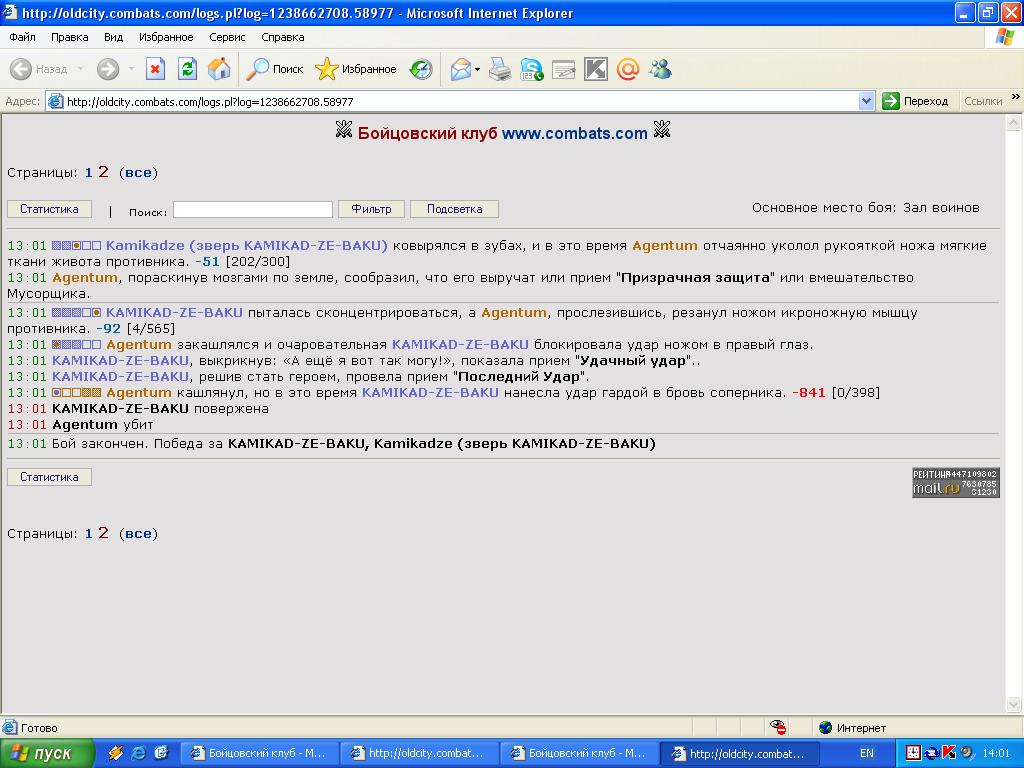Click the pop-up blocker icon in status bar
Image resolution: width=1024 pixels, height=768 pixels.
pos(778,728)
